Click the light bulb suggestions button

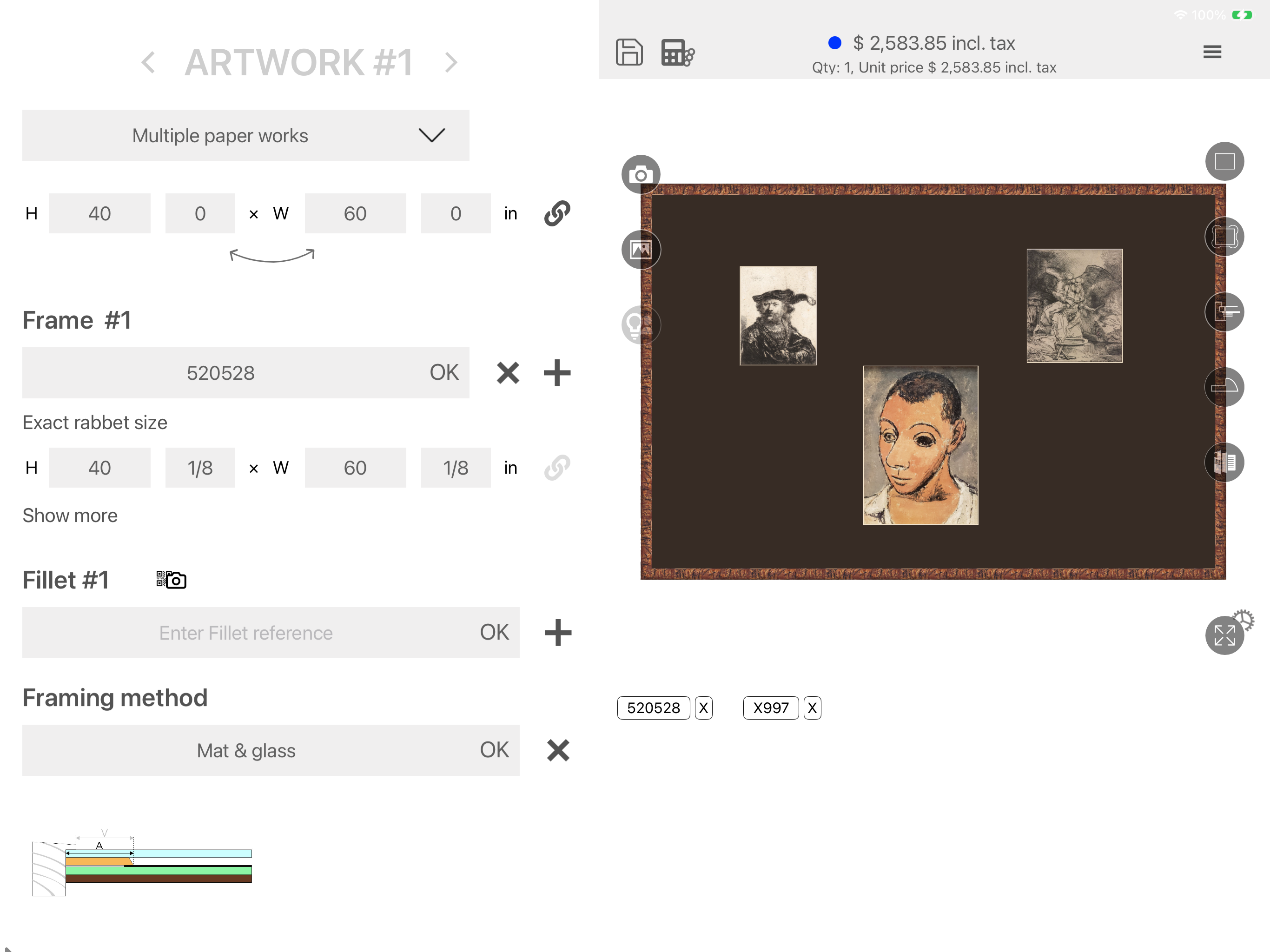tap(641, 325)
